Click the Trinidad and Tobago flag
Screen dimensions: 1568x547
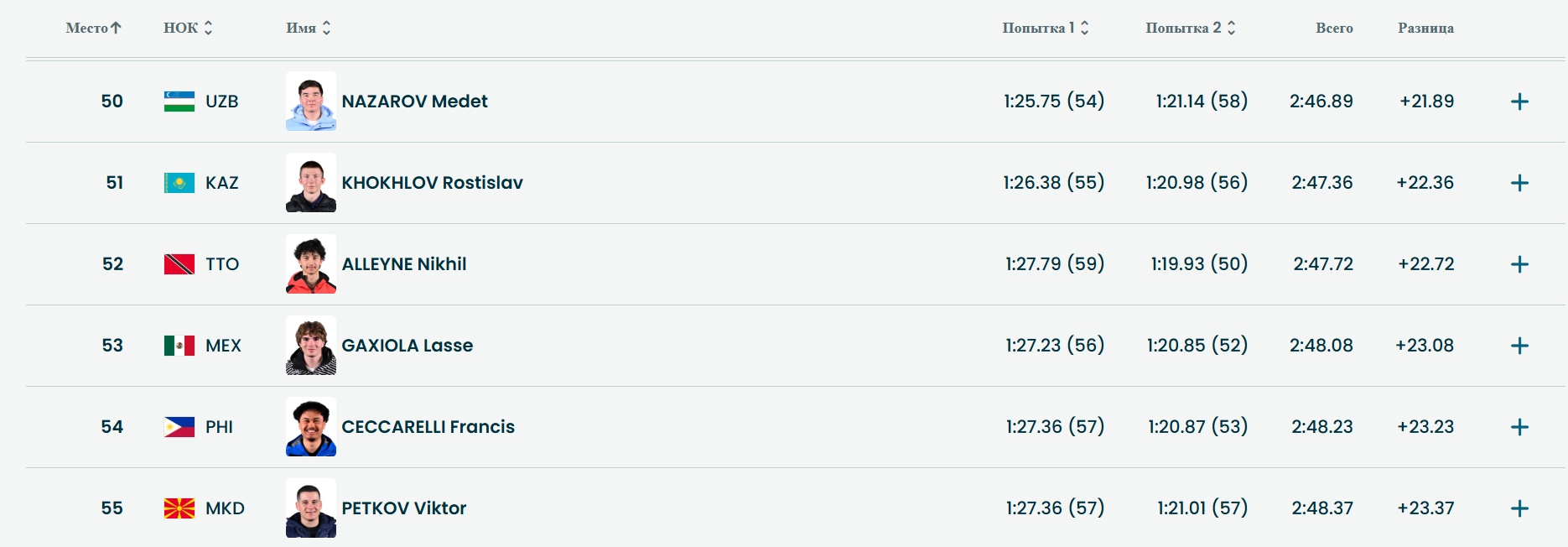[x=179, y=264]
